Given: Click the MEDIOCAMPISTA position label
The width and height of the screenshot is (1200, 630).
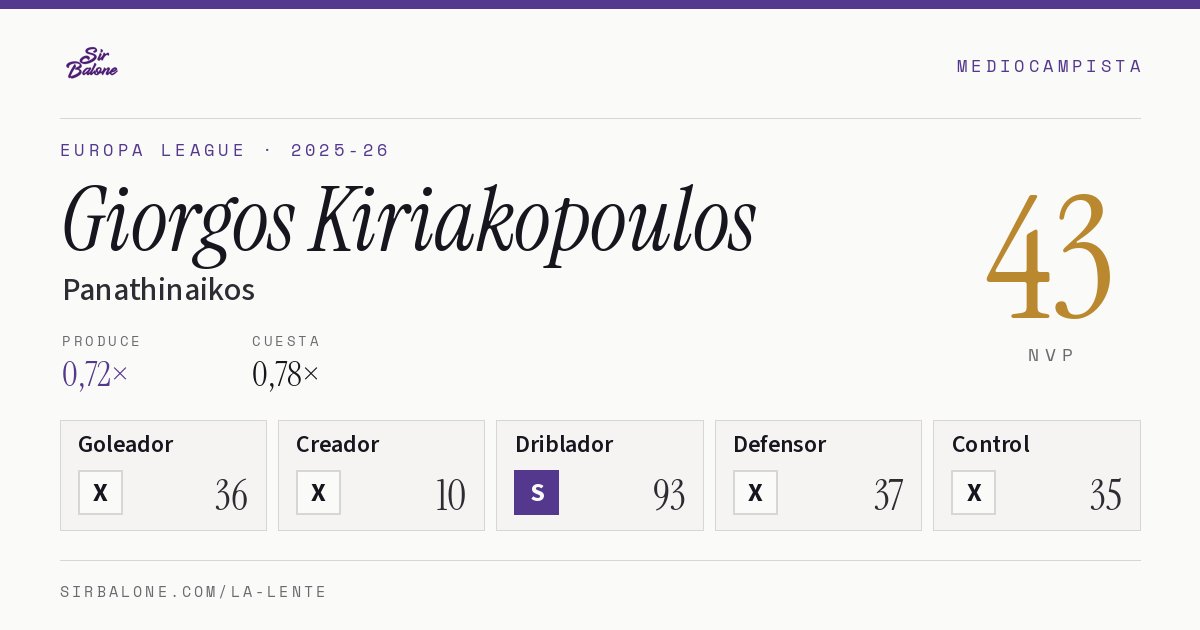Looking at the screenshot, I should point(1049,66).
